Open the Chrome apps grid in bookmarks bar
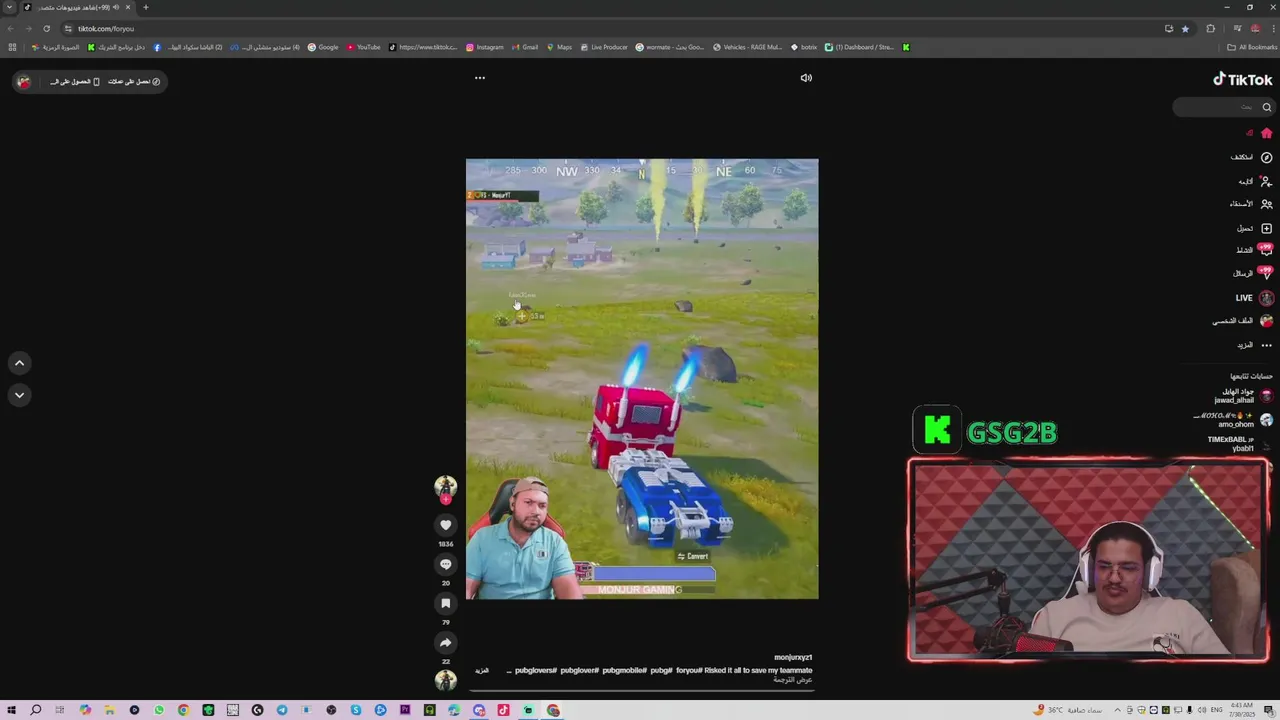Image resolution: width=1280 pixels, height=720 pixels. pos(12,47)
